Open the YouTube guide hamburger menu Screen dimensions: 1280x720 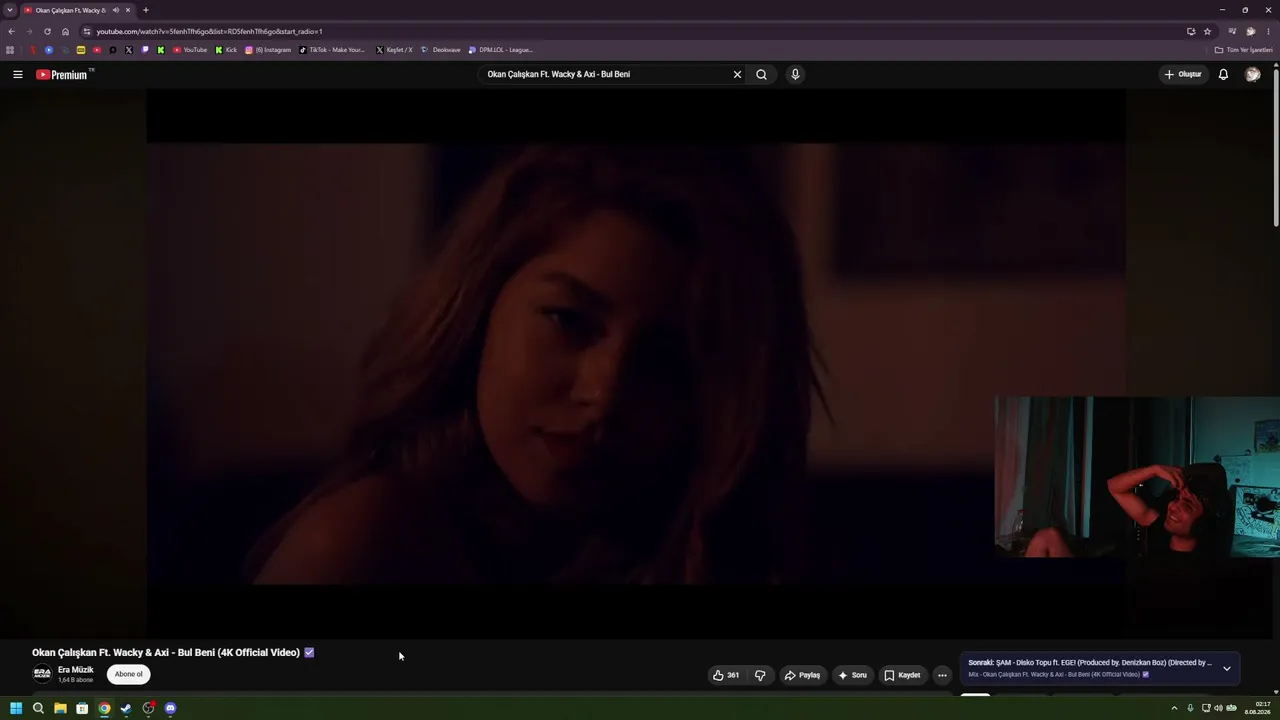pos(17,74)
